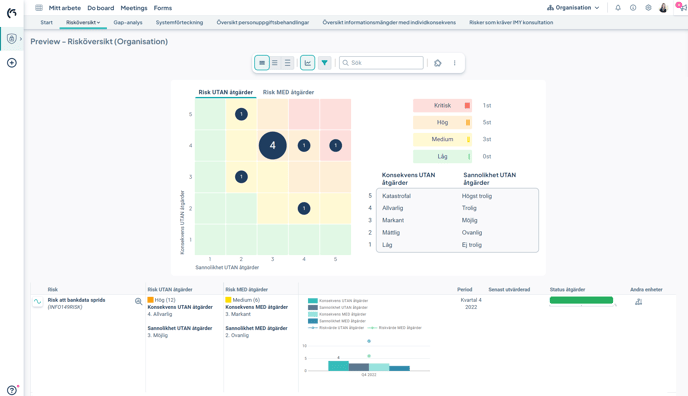Toggle Riskvärde UTAN åtgärder line legend
The height and width of the screenshot is (396, 688).
pyautogui.click(x=337, y=328)
